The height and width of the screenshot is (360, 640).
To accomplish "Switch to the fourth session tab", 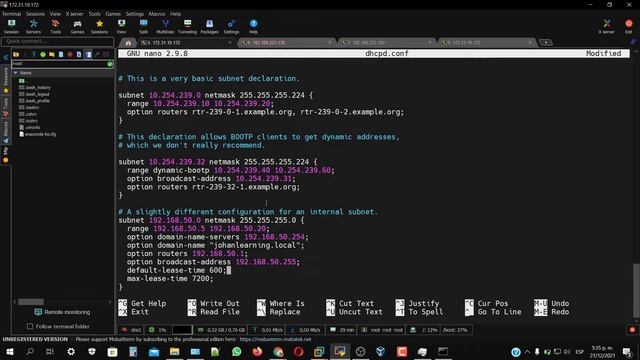I will (486, 42).
